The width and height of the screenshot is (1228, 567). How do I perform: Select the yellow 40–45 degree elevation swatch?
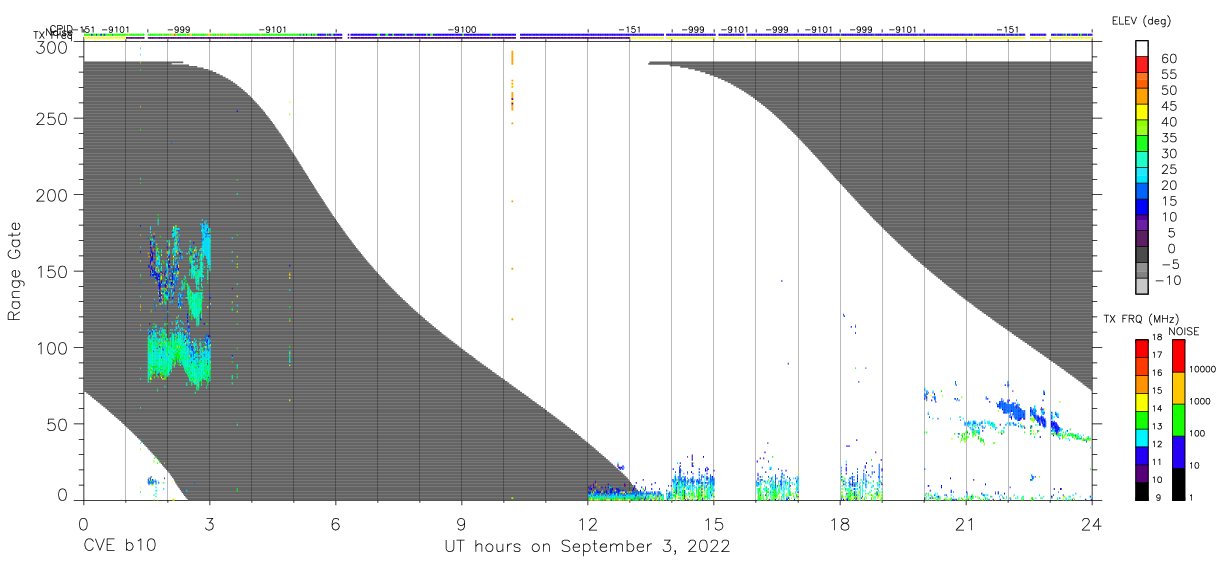pos(1143,113)
